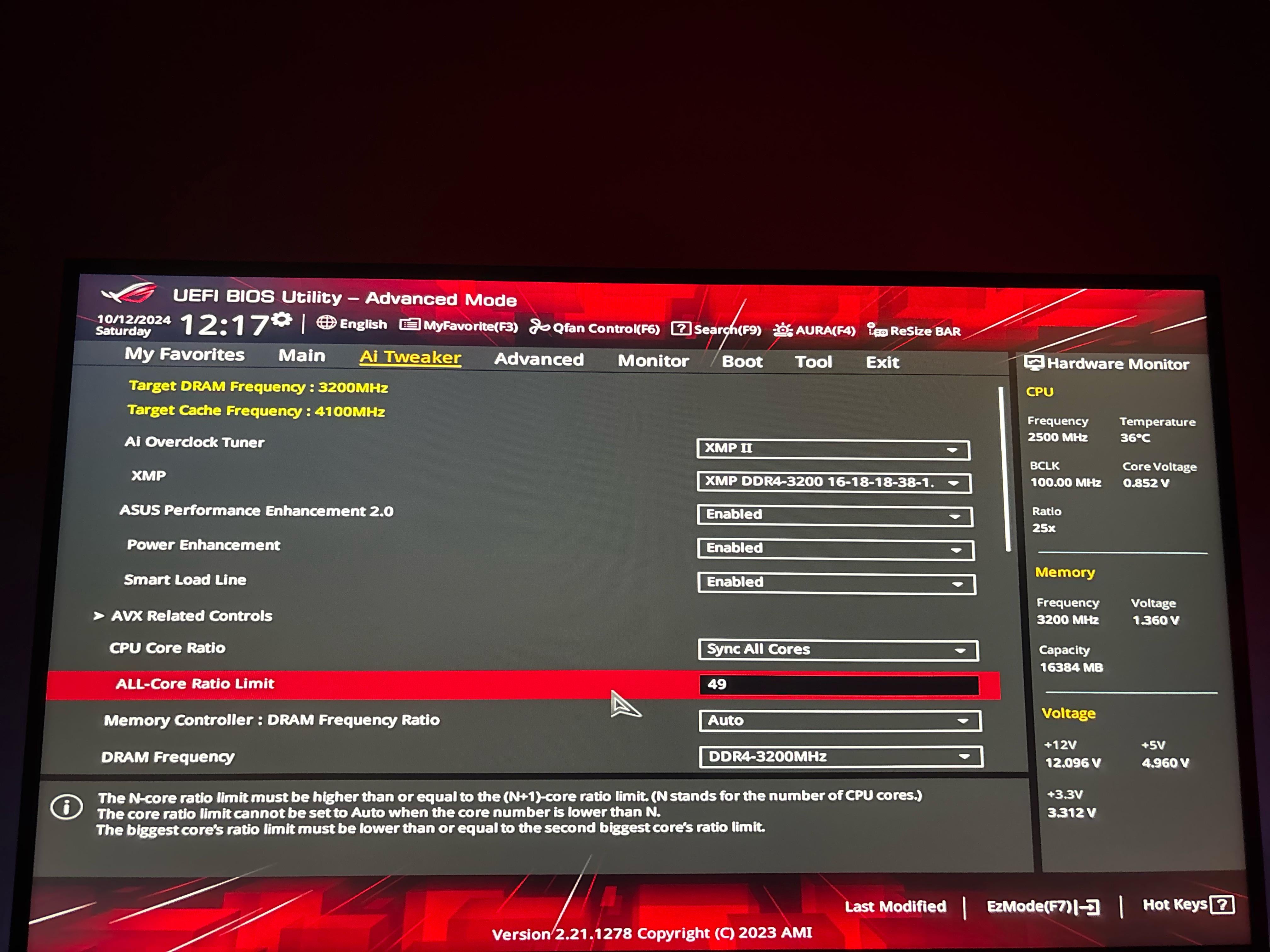This screenshot has width=1270, height=952.
Task: Open the Tool tab
Action: (x=814, y=362)
